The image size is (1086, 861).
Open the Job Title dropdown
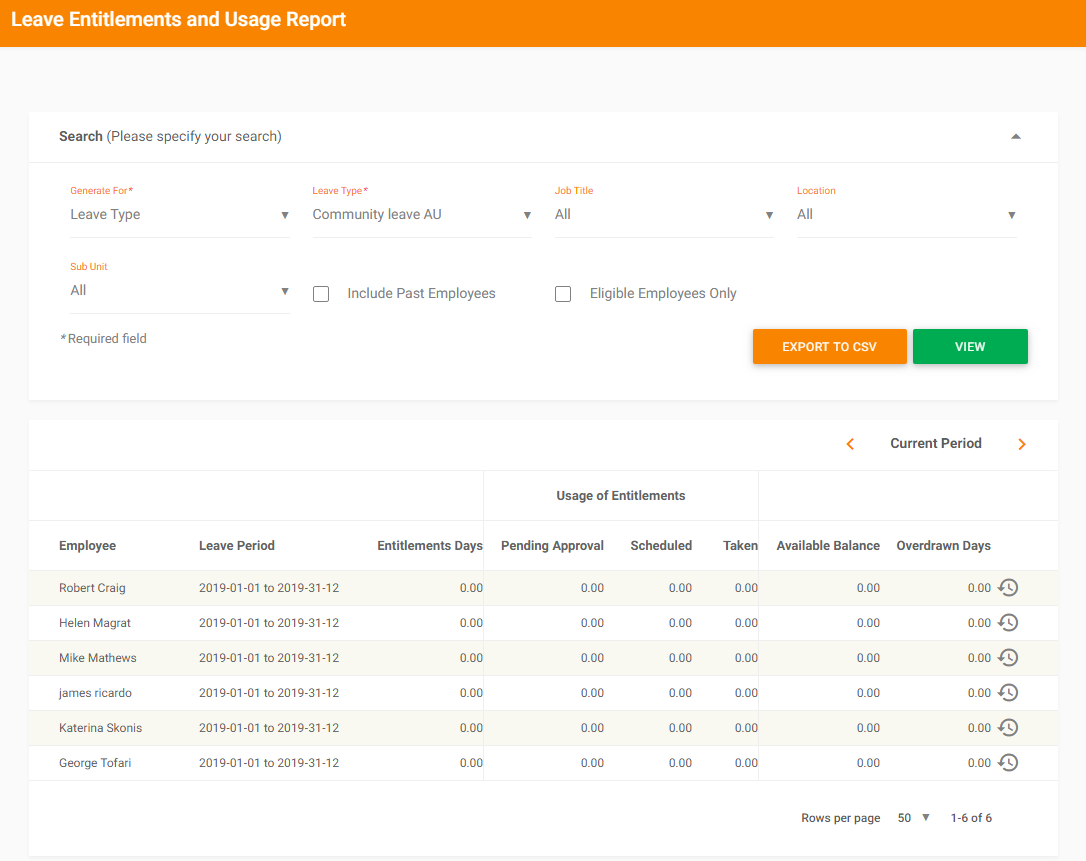pyautogui.click(x=664, y=215)
